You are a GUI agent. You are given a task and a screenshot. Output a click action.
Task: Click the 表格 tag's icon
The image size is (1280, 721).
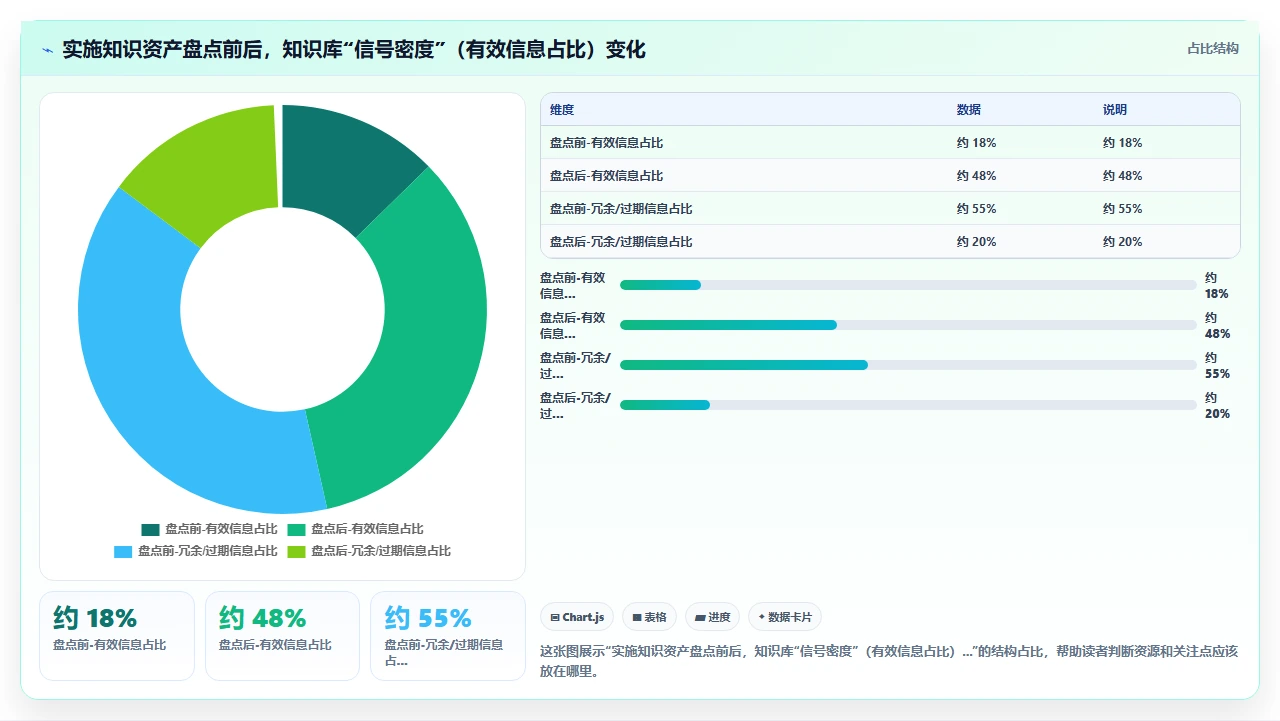coord(637,618)
